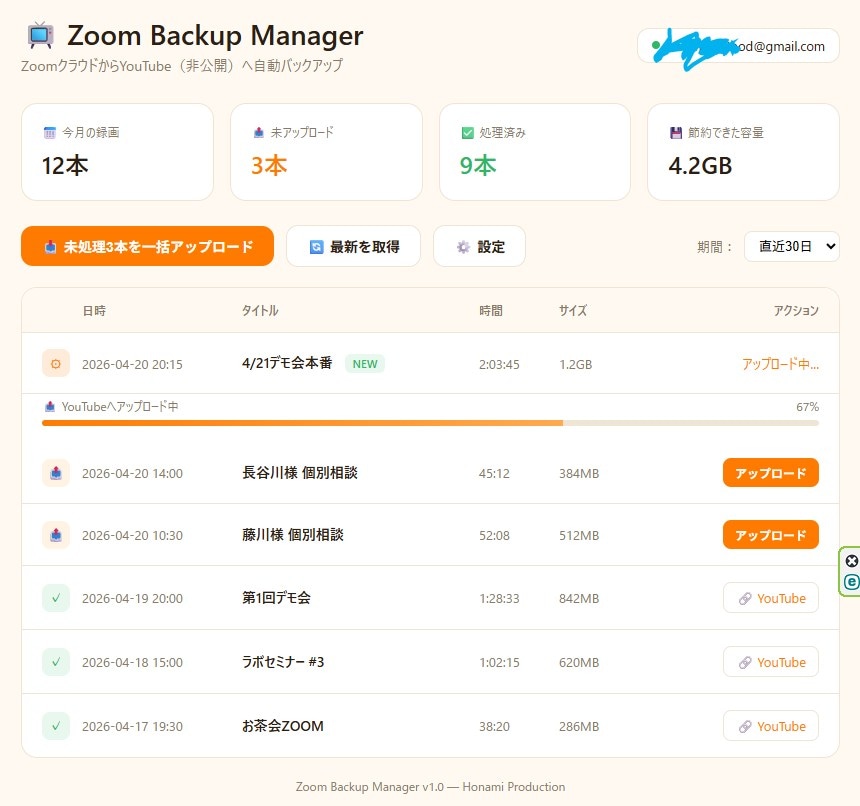Click the 時間 column header
This screenshot has height=806, width=860.
[x=491, y=311]
